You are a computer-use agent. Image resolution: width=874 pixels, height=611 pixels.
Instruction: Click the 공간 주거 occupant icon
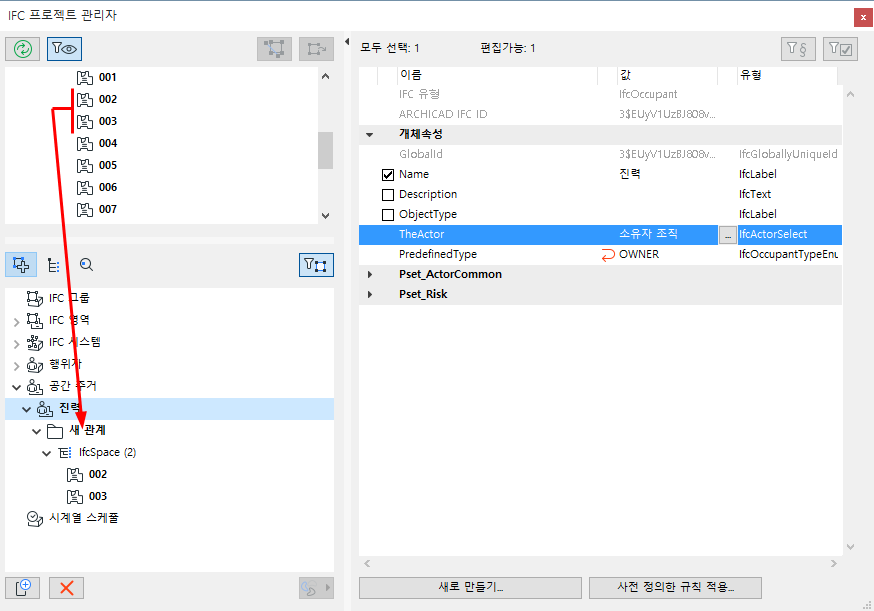tap(35, 386)
